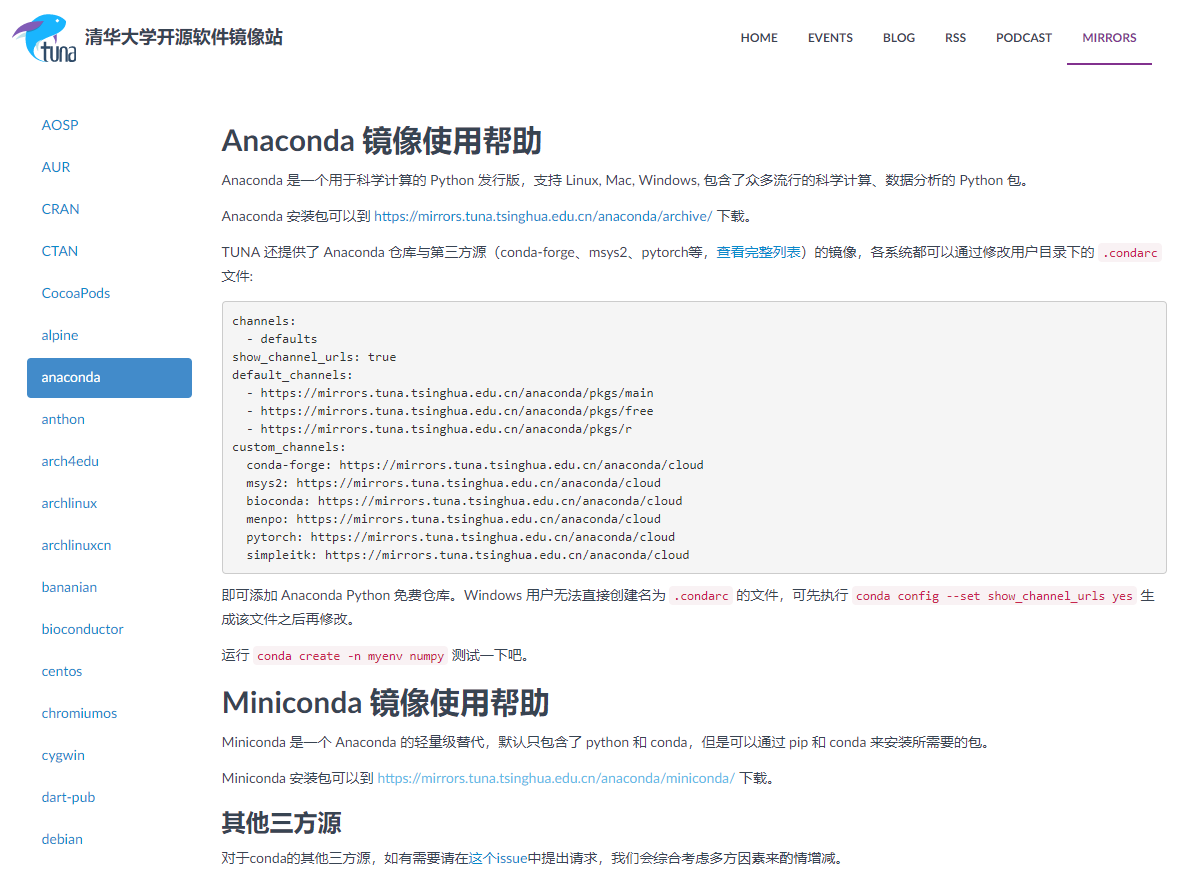The width and height of the screenshot is (1182, 871).
Task: Choose CTAN from the sidebar
Action: pos(60,251)
